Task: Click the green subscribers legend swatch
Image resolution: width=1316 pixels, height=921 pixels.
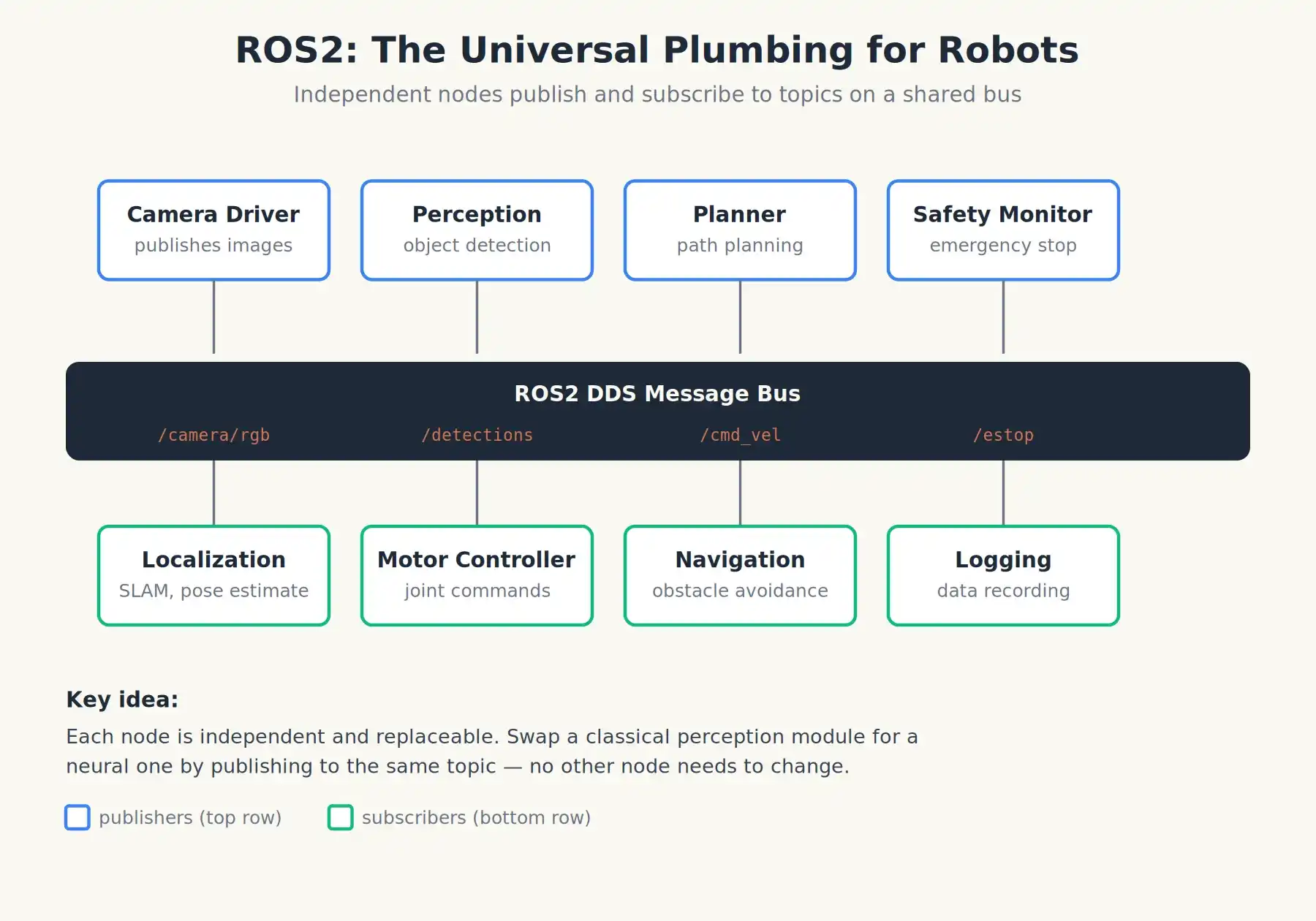Action: pyautogui.click(x=341, y=817)
